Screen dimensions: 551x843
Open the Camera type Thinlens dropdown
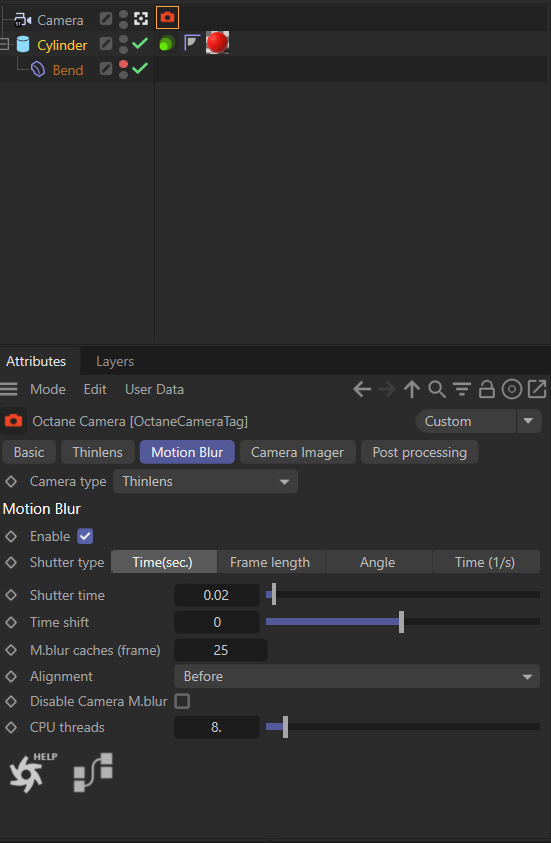205,481
